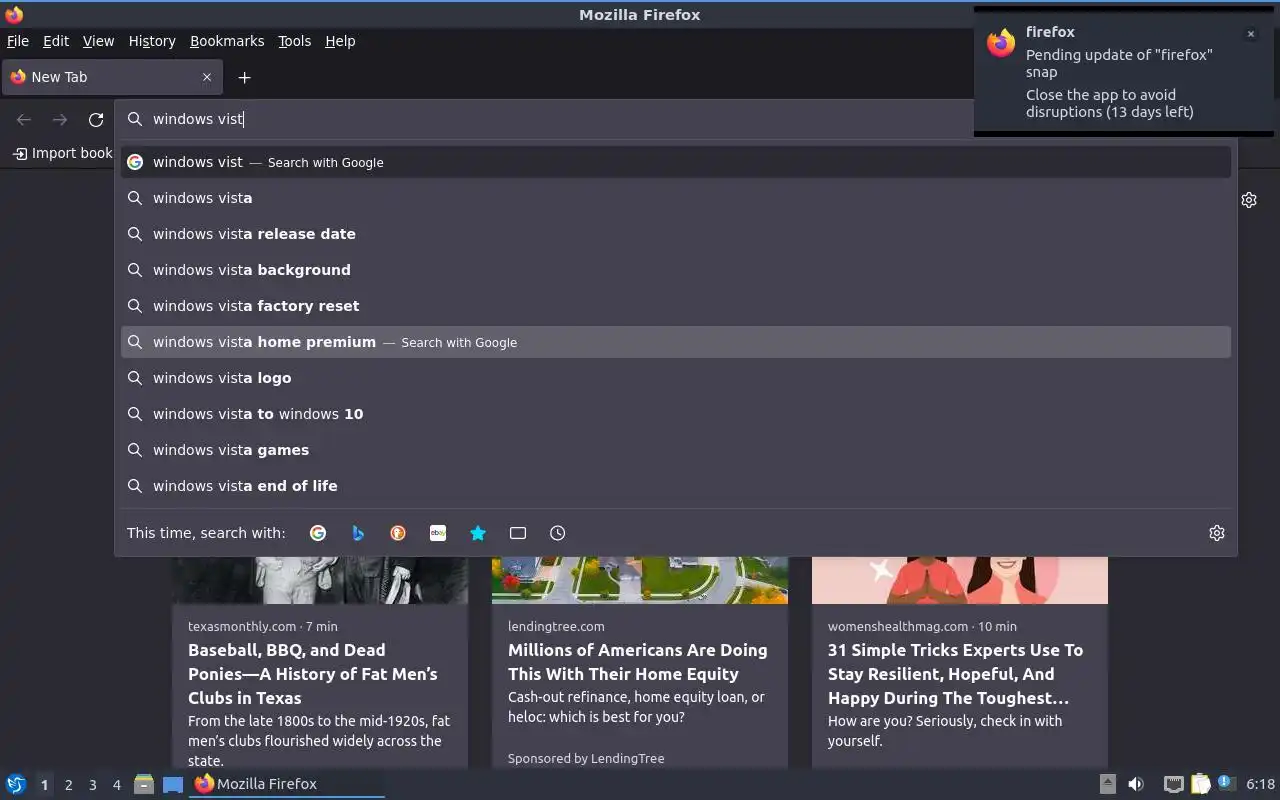Close the New Tab tab
The height and width of the screenshot is (800, 1280).
[x=207, y=77]
